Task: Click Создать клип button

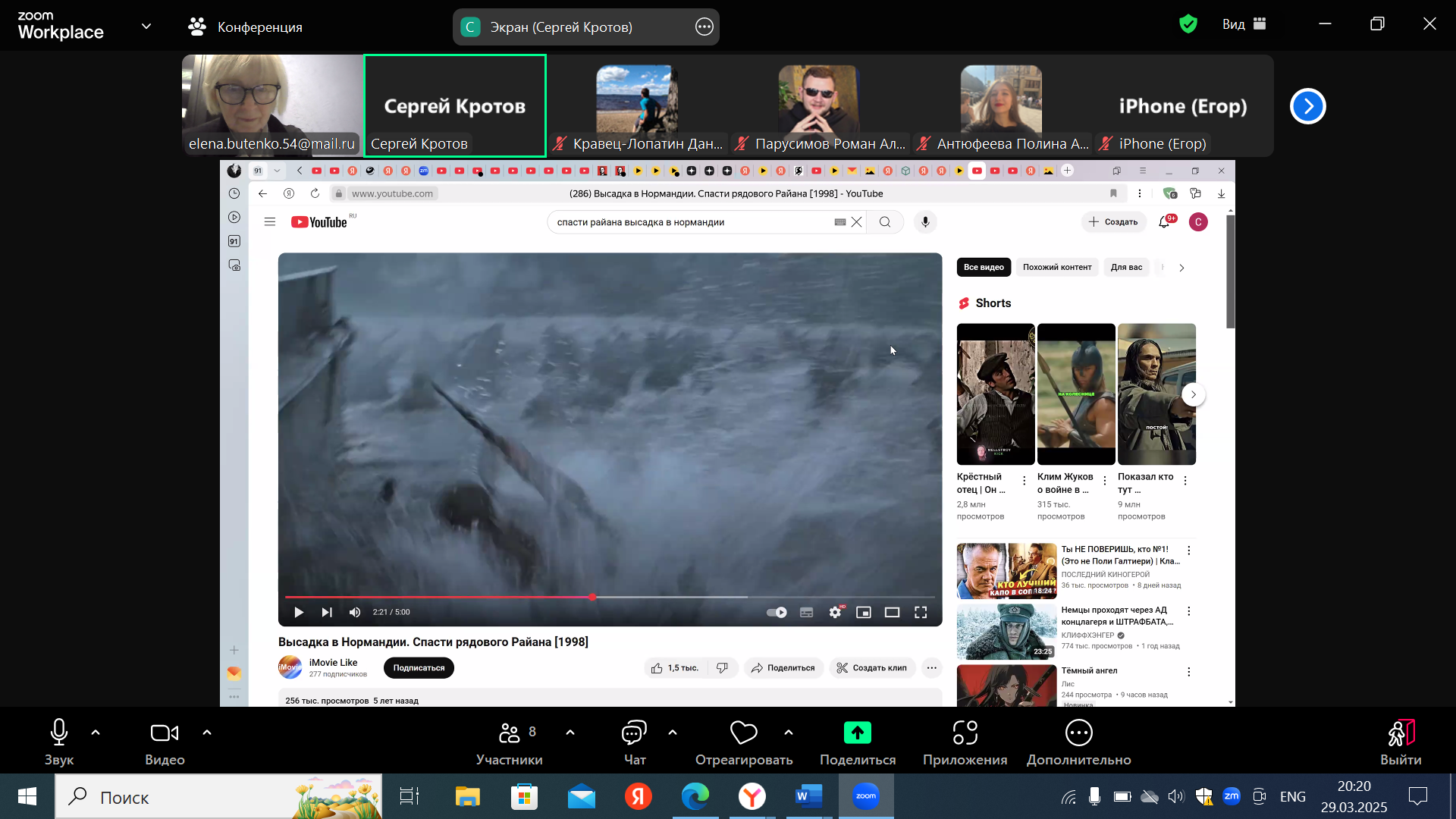Action: [872, 668]
